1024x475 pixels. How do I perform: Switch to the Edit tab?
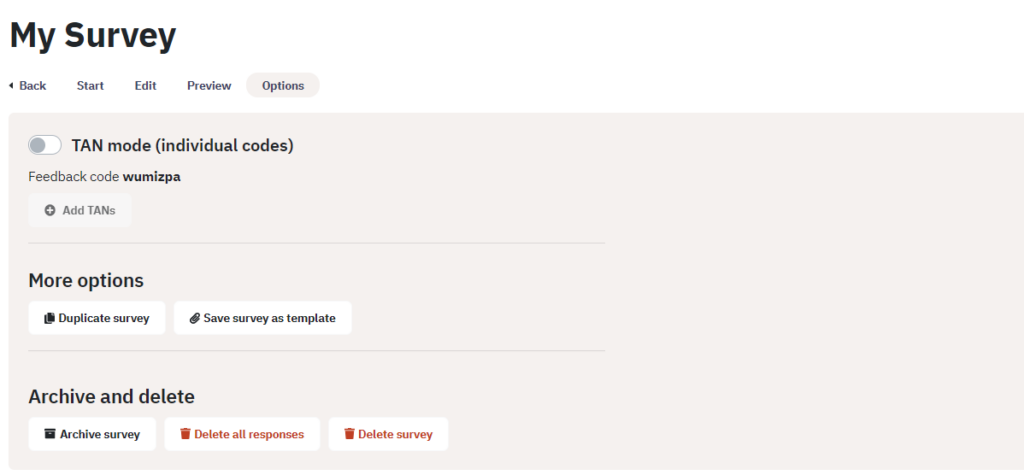coord(146,86)
